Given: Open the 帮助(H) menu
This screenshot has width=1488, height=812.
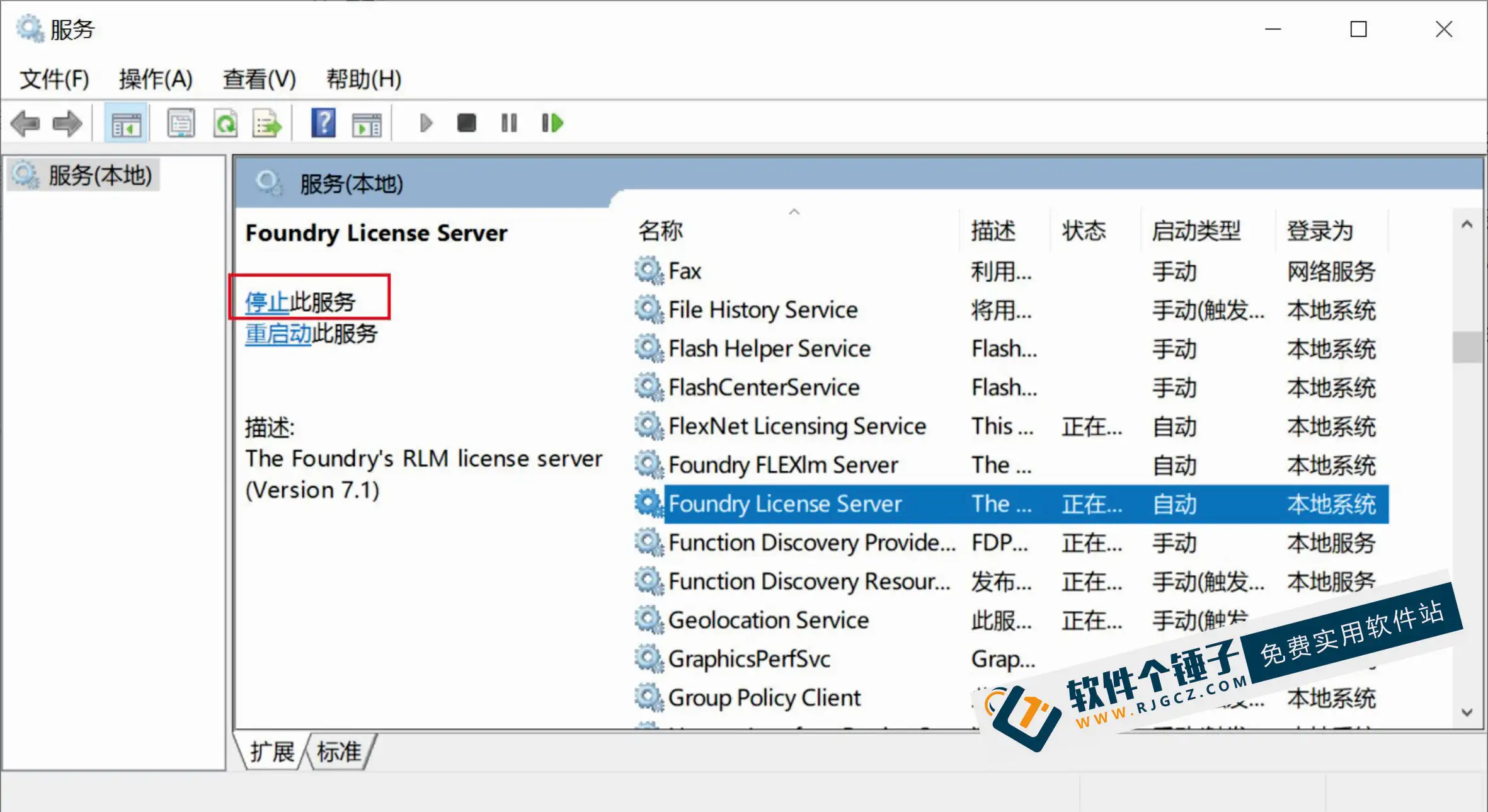Looking at the screenshot, I should click(x=363, y=79).
